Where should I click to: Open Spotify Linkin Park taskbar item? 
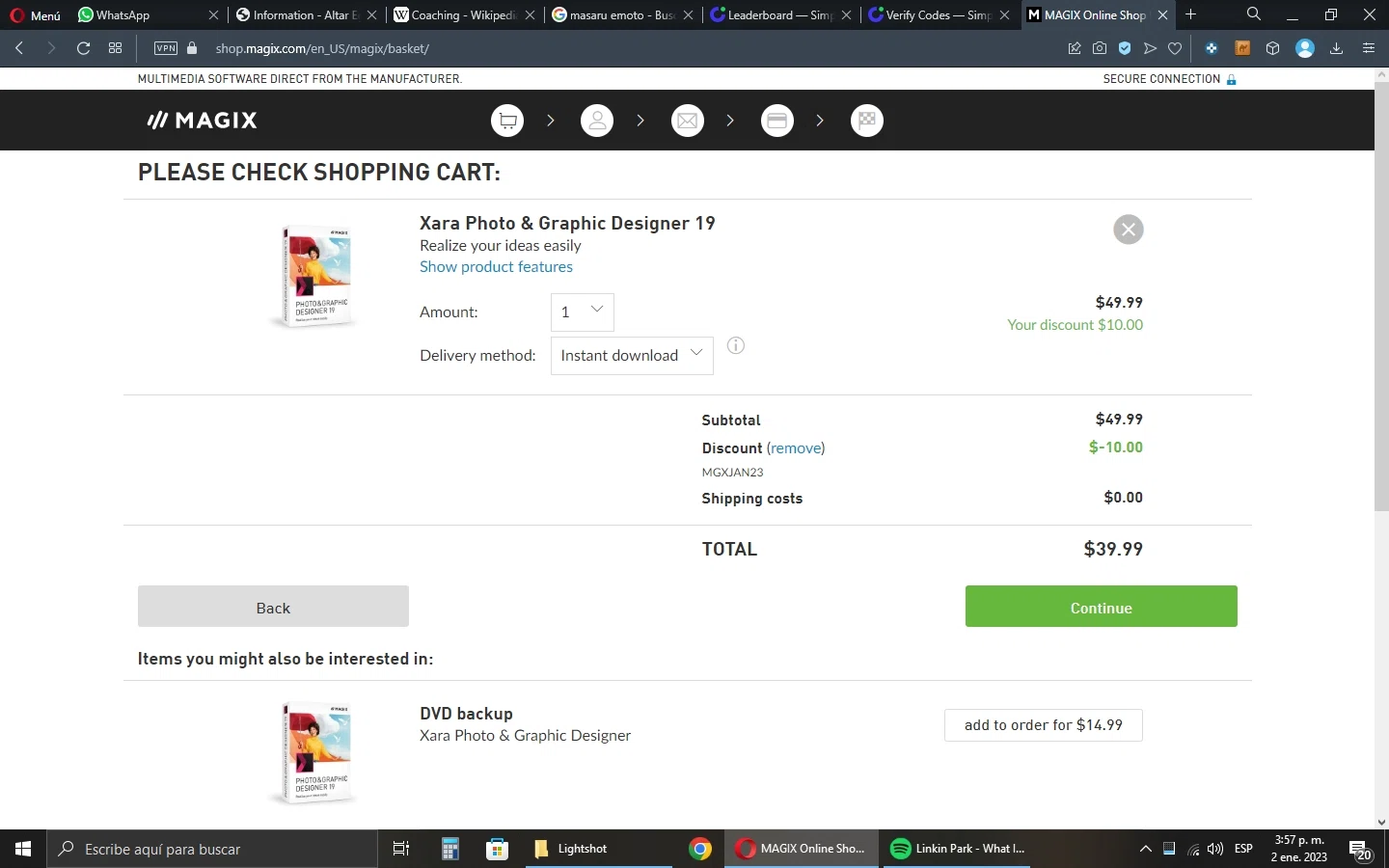[x=957, y=849]
